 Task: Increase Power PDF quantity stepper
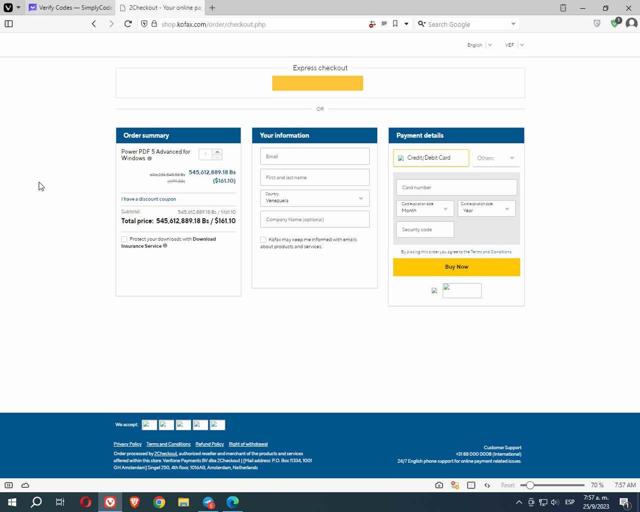point(217,151)
